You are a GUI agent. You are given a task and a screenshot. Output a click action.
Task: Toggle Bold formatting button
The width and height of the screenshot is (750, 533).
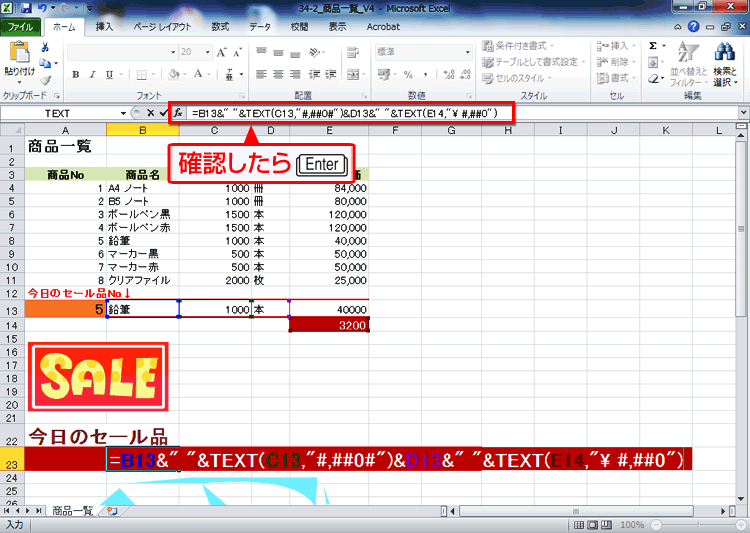[x=76, y=75]
